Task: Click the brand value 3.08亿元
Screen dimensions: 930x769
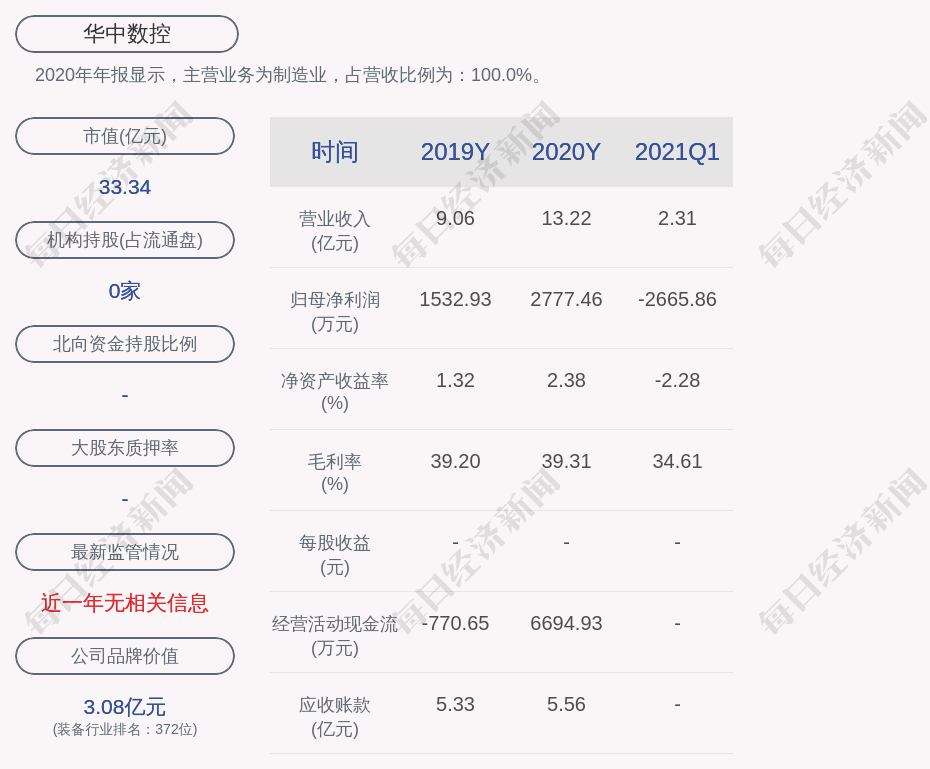Action: [x=125, y=707]
